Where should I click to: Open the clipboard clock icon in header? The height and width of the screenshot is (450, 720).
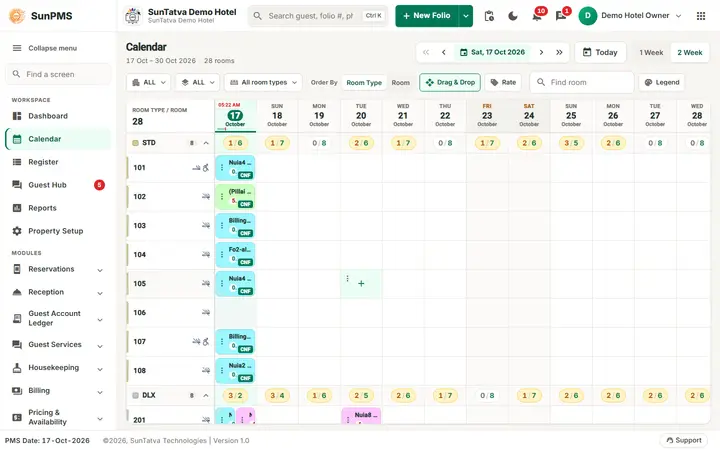point(489,16)
